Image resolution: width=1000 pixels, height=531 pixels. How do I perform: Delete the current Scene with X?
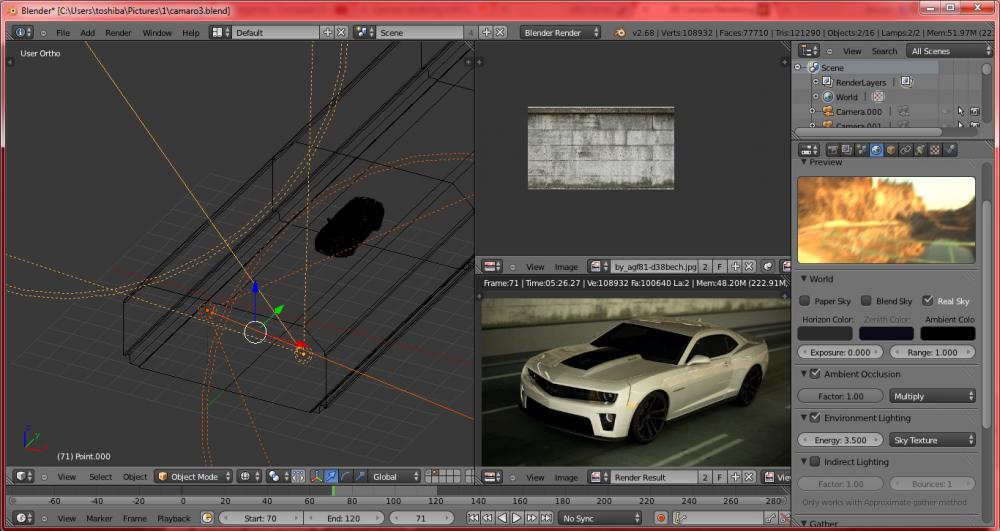click(500, 33)
